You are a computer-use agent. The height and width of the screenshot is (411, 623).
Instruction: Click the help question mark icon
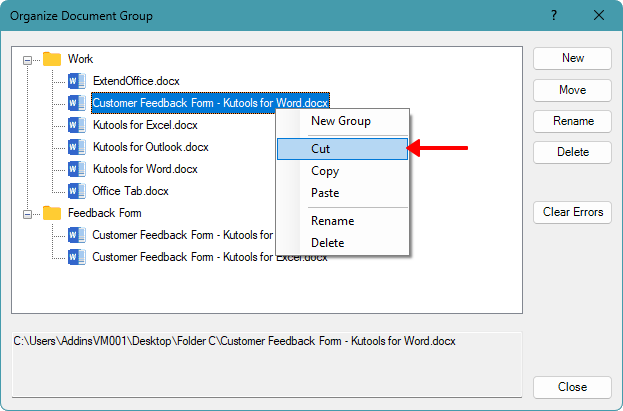tap(554, 16)
